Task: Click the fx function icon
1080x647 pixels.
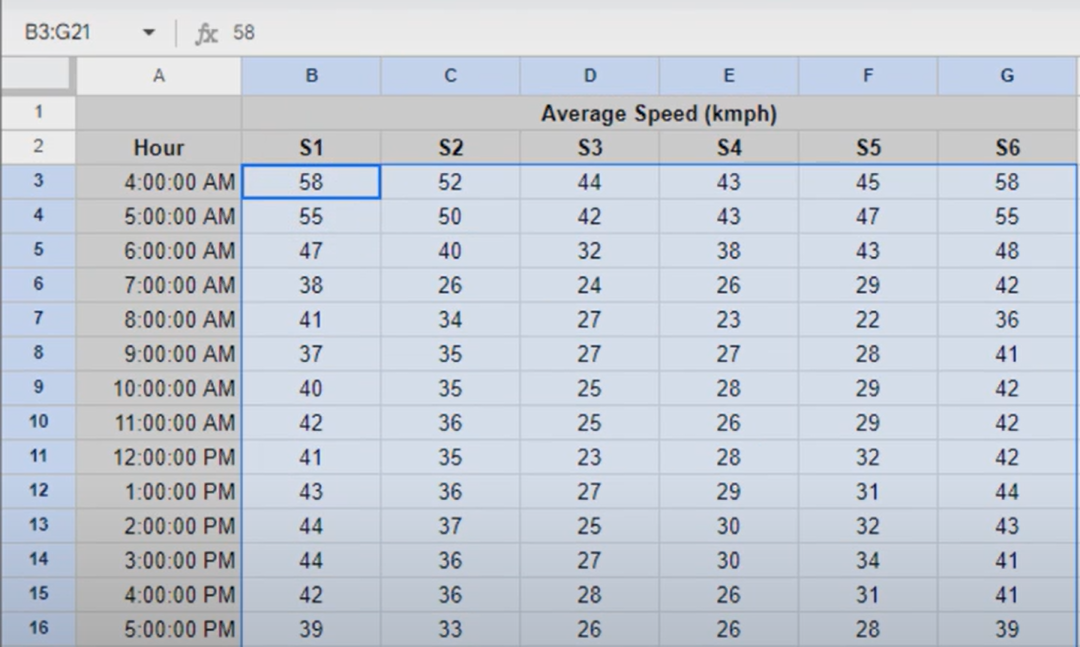Action: pyautogui.click(x=206, y=33)
